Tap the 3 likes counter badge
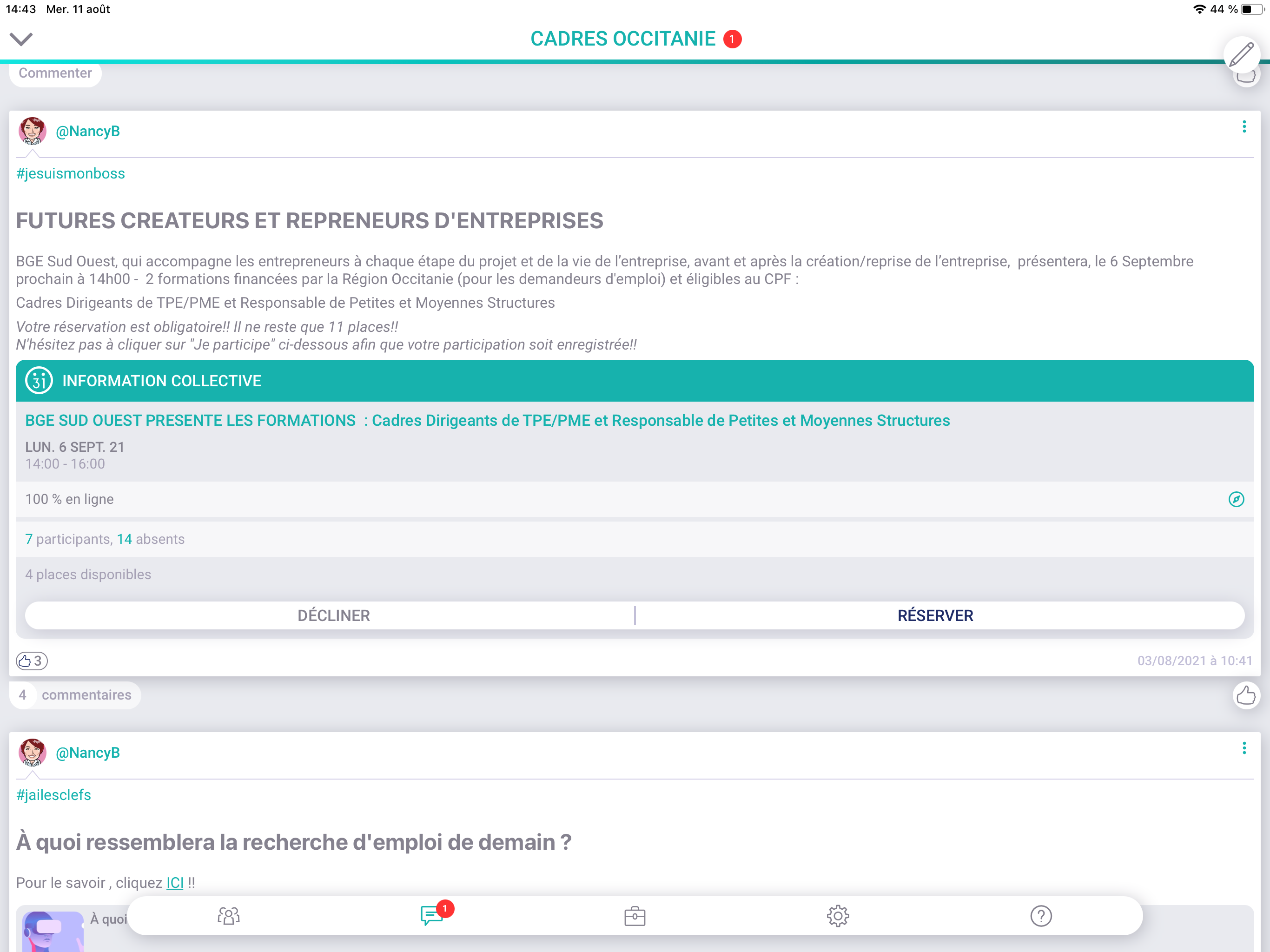This screenshot has height=952, width=1270. (32, 661)
